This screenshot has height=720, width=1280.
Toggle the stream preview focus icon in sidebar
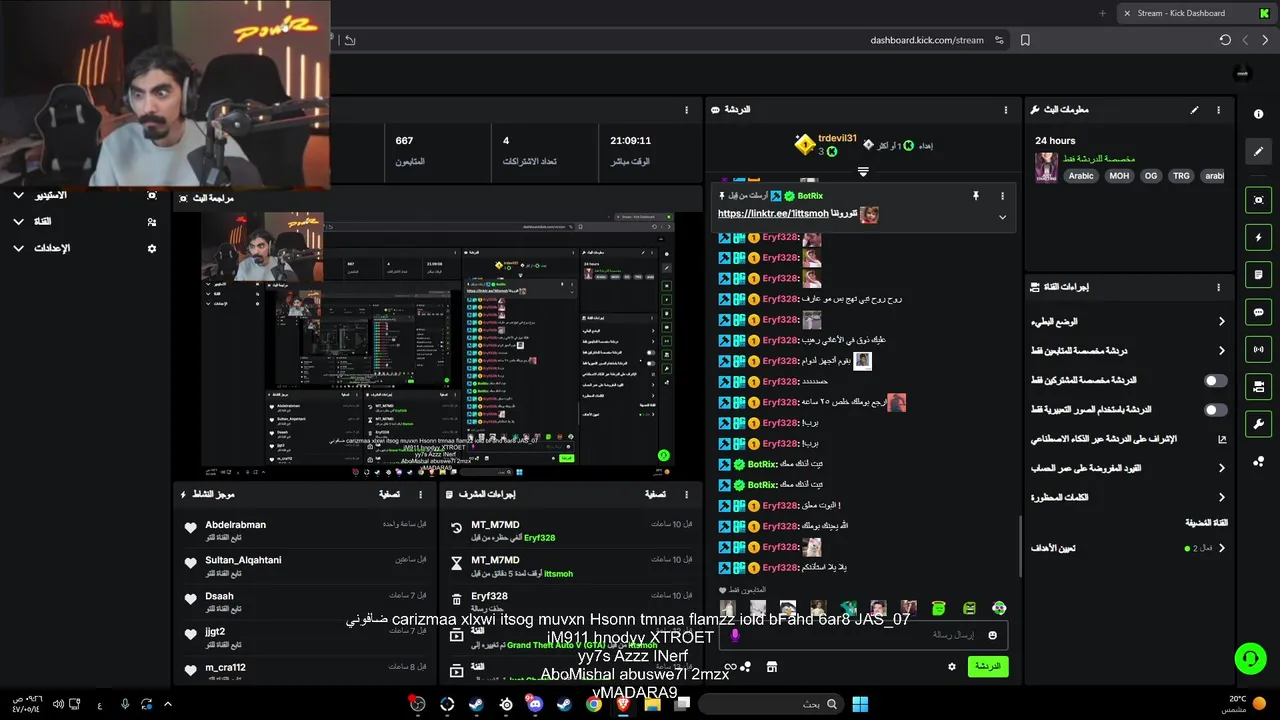[1258, 200]
